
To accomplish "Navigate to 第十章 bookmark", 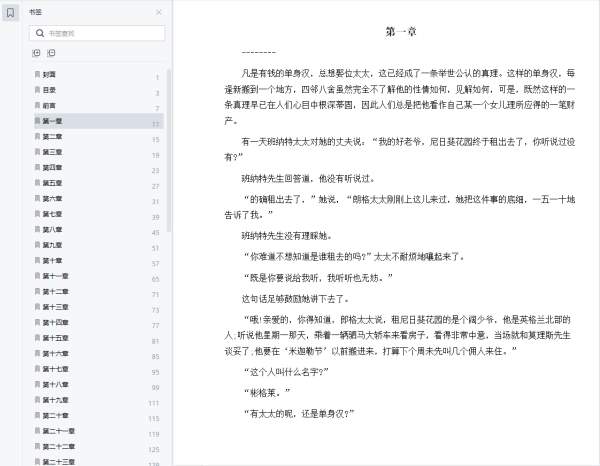I will (x=99, y=261).
